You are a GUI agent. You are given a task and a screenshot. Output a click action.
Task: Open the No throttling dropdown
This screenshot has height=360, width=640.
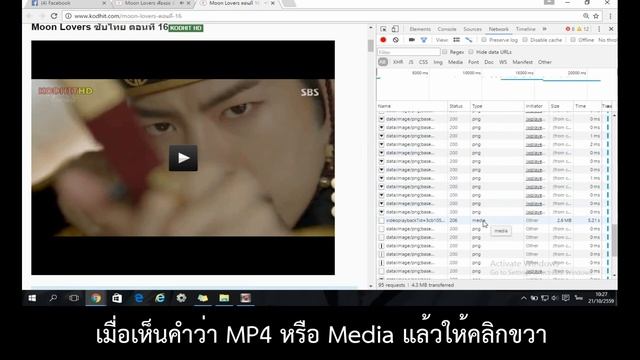tap(607, 40)
